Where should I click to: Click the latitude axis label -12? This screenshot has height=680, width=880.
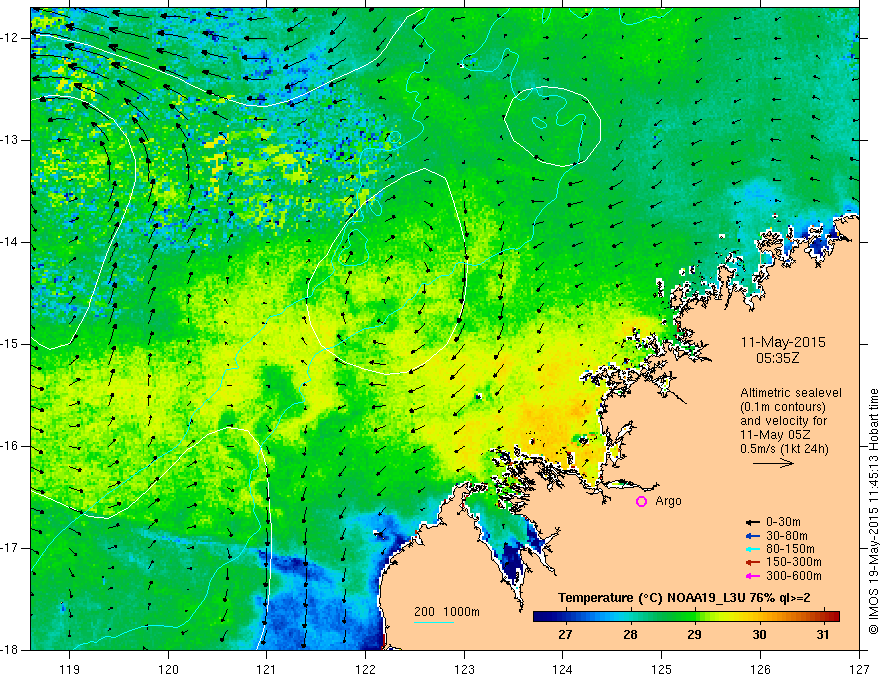(x=10, y=38)
